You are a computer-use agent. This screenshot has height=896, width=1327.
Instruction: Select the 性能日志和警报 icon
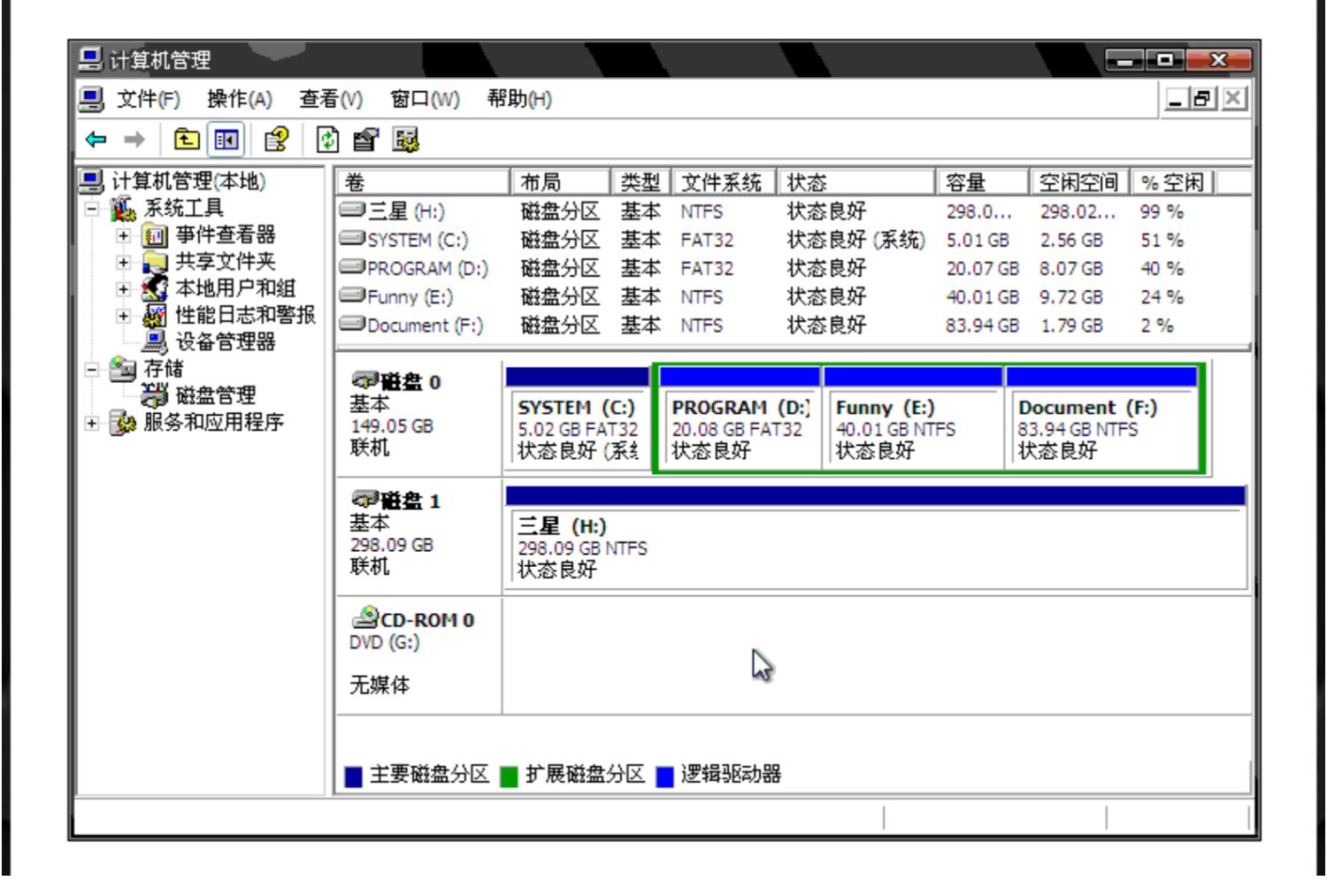pyautogui.click(x=155, y=315)
